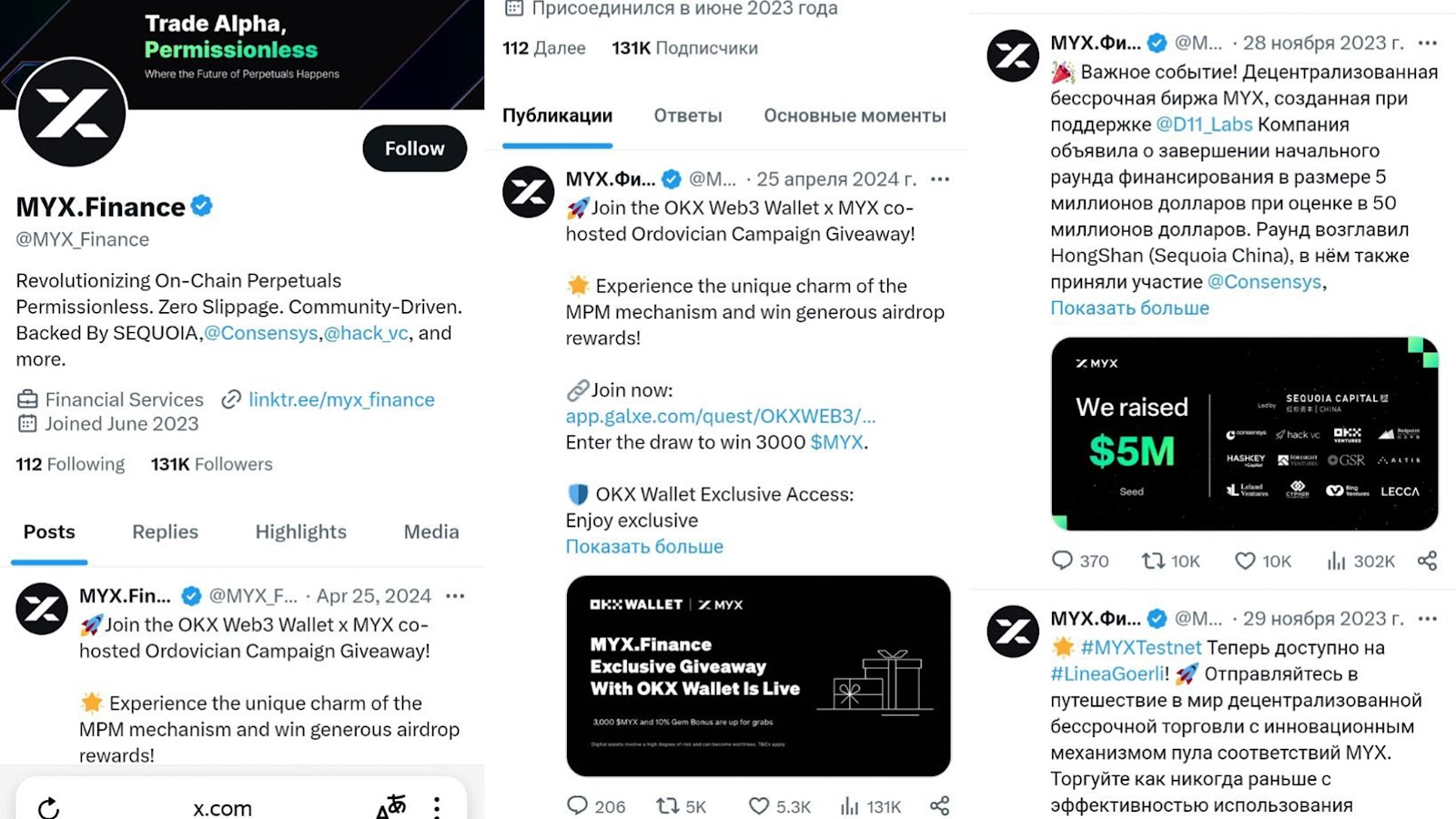The image size is (1456, 819).
Task: Open the Ответы tab
Action: pos(687,116)
